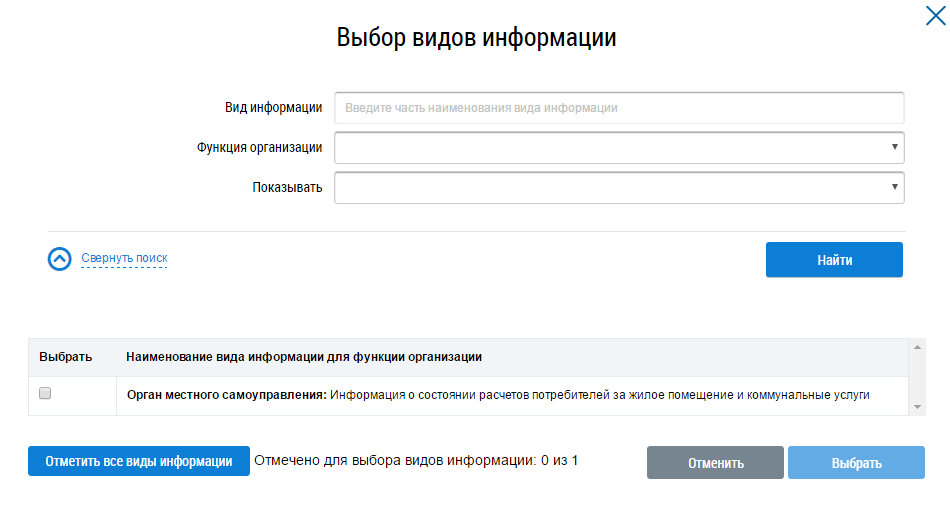Tick the checkbox for 'Орган местного самоуправления' row

[45, 394]
